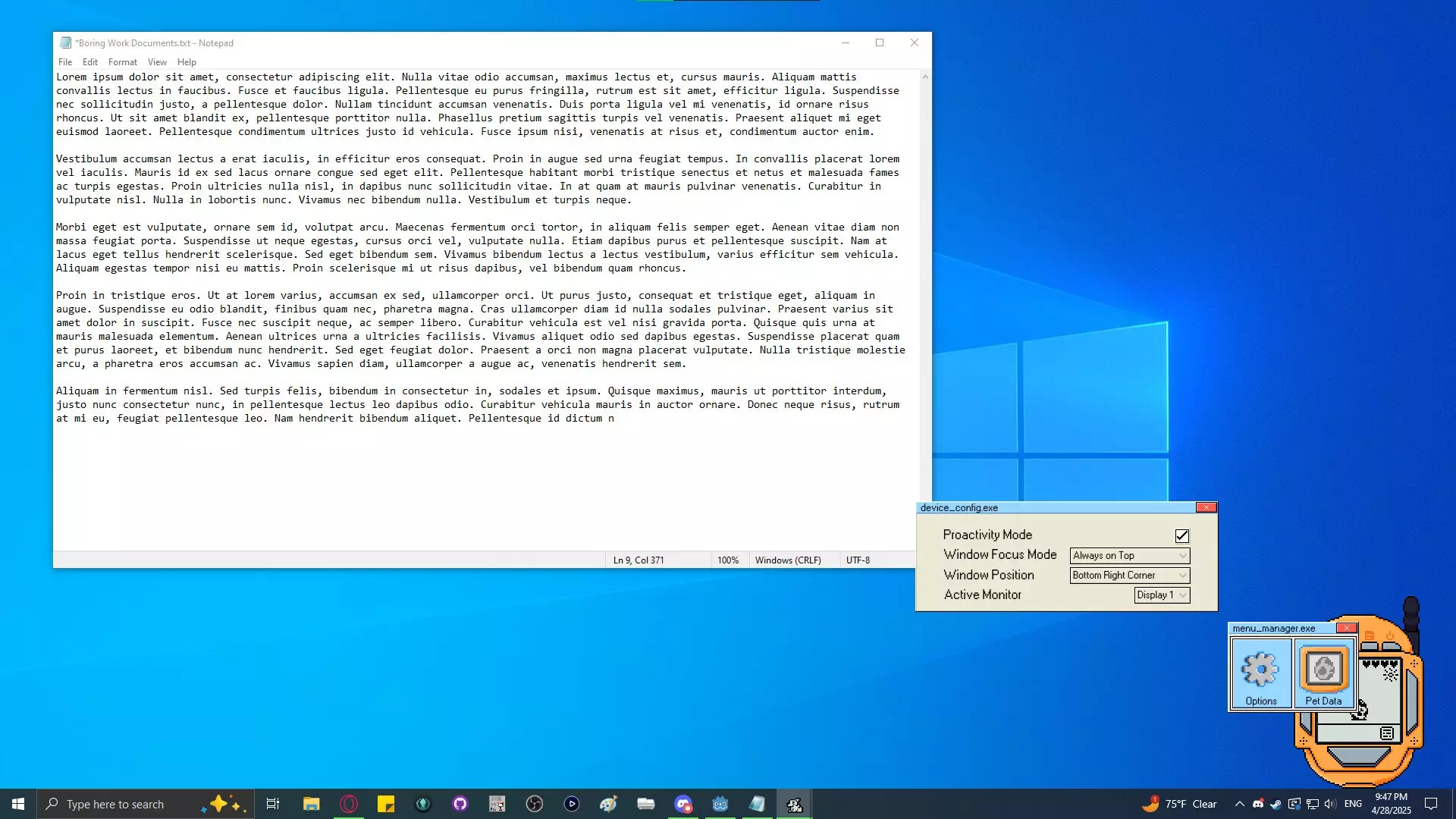Open the Window Position dropdown

point(1129,576)
